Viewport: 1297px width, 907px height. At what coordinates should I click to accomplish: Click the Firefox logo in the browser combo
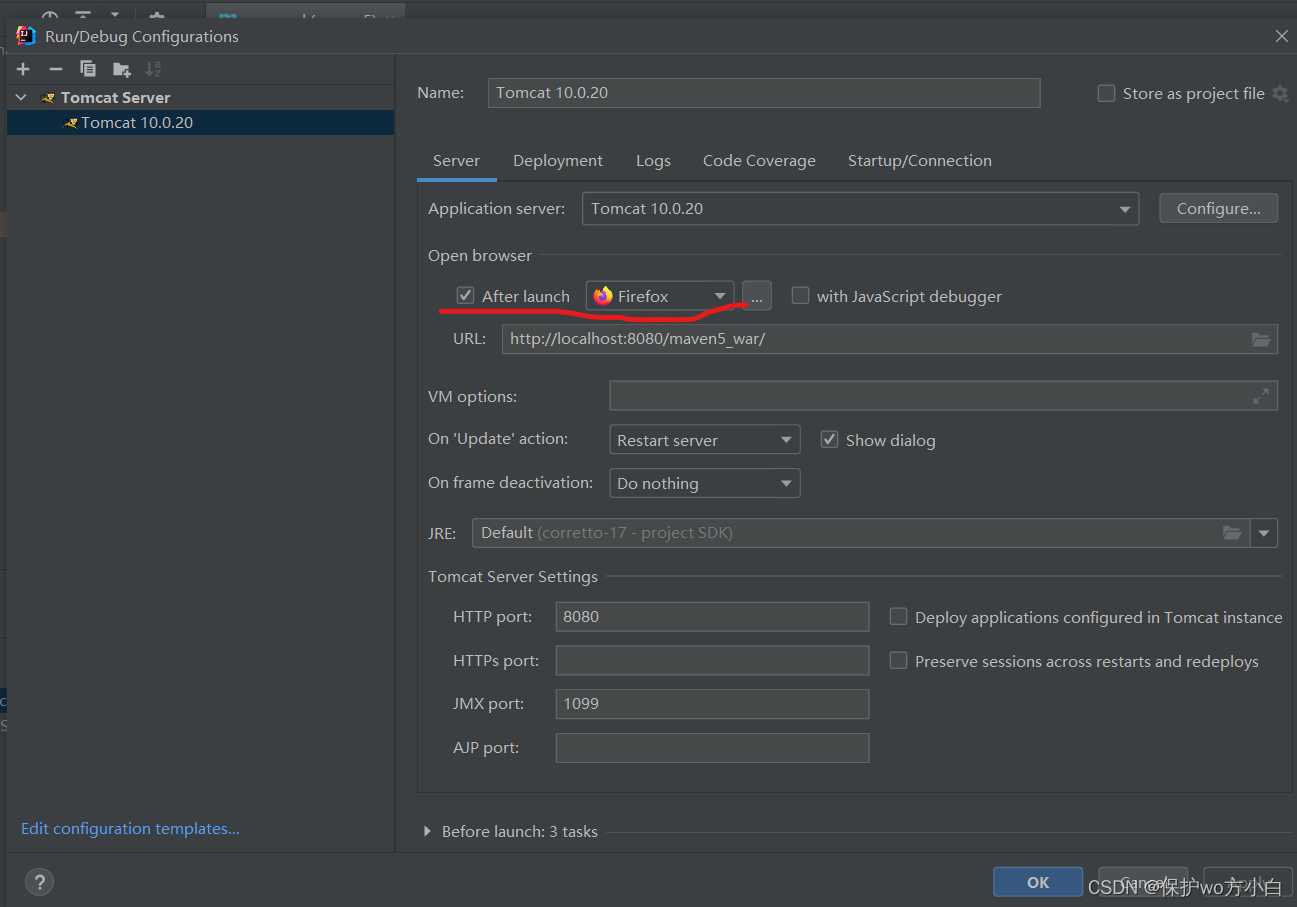tap(603, 296)
